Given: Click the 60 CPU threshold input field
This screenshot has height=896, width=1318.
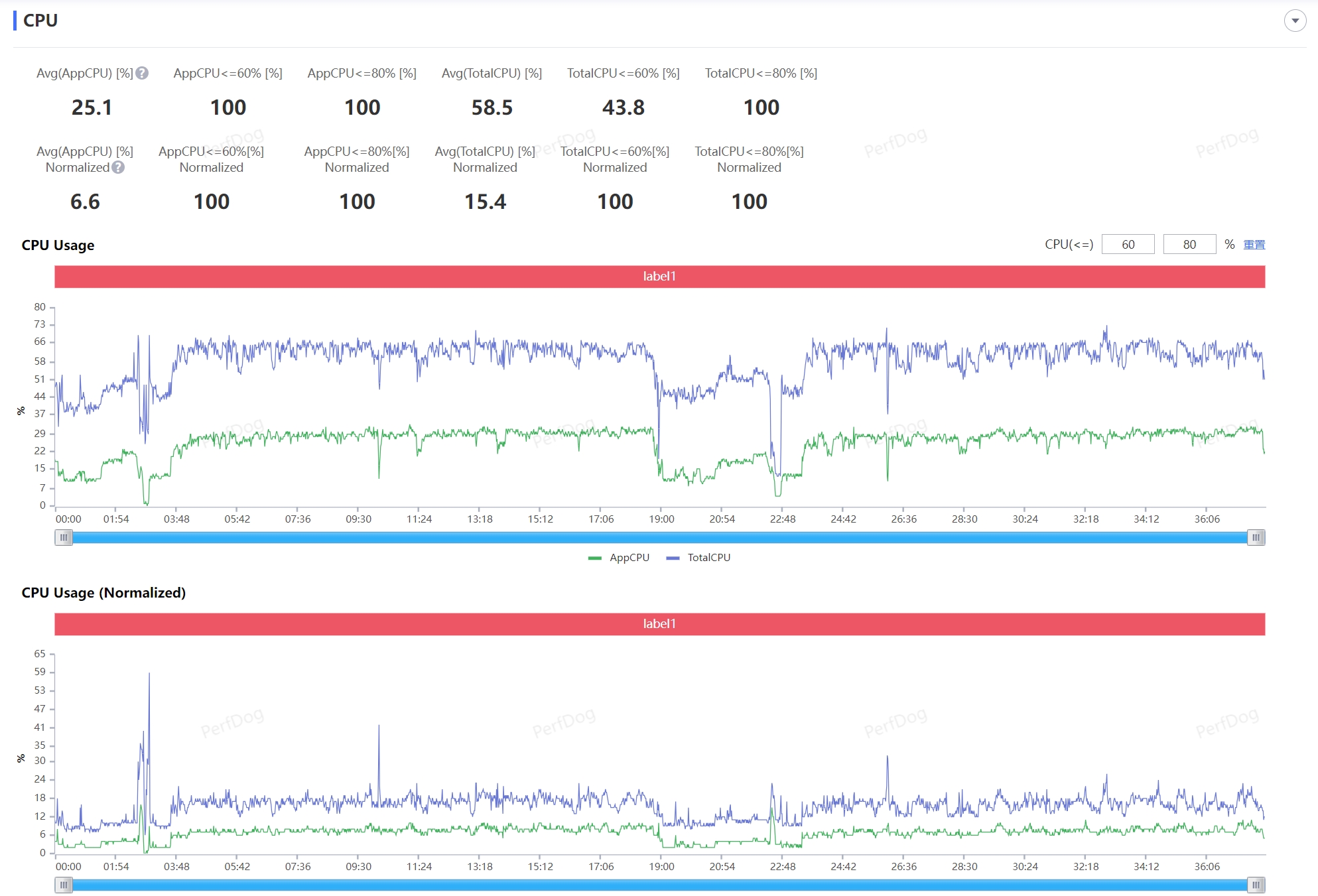Looking at the screenshot, I should click(1128, 245).
